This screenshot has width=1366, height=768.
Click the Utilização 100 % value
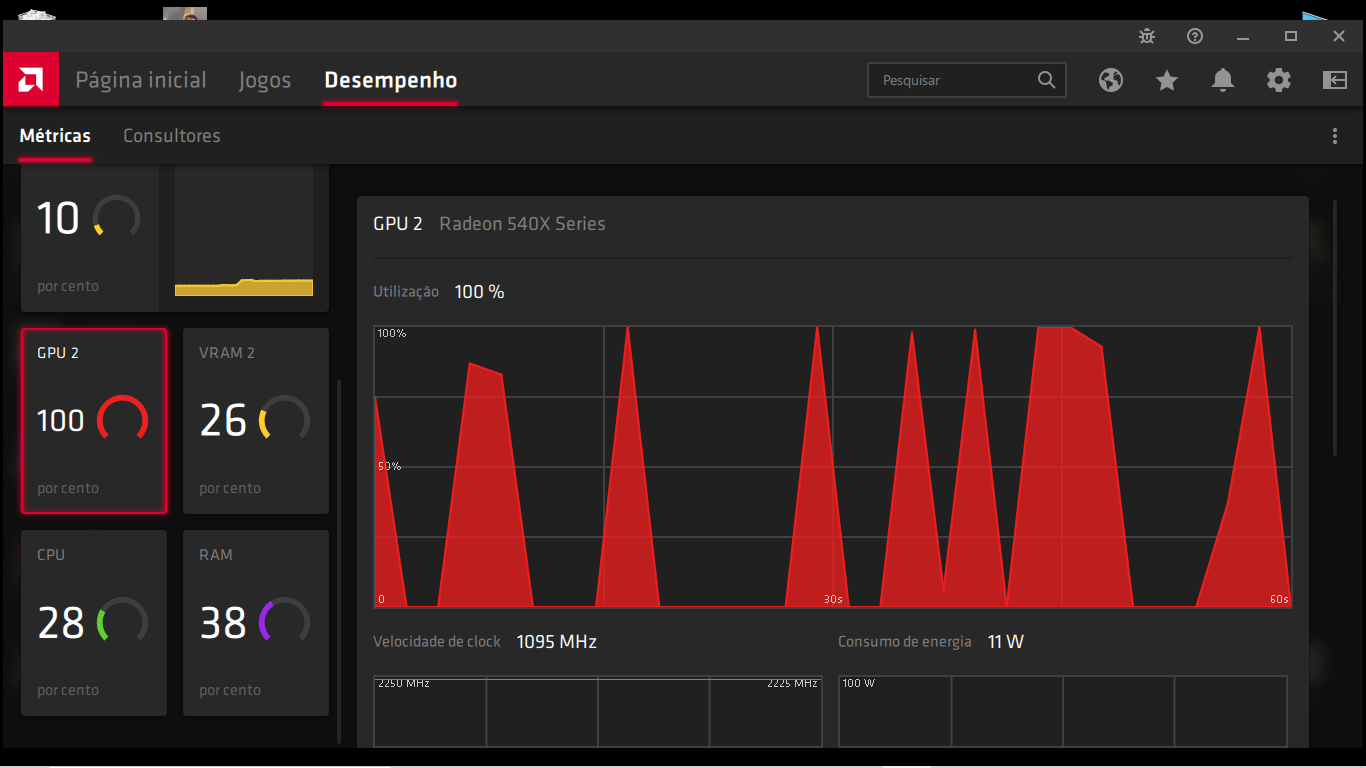pos(479,292)
